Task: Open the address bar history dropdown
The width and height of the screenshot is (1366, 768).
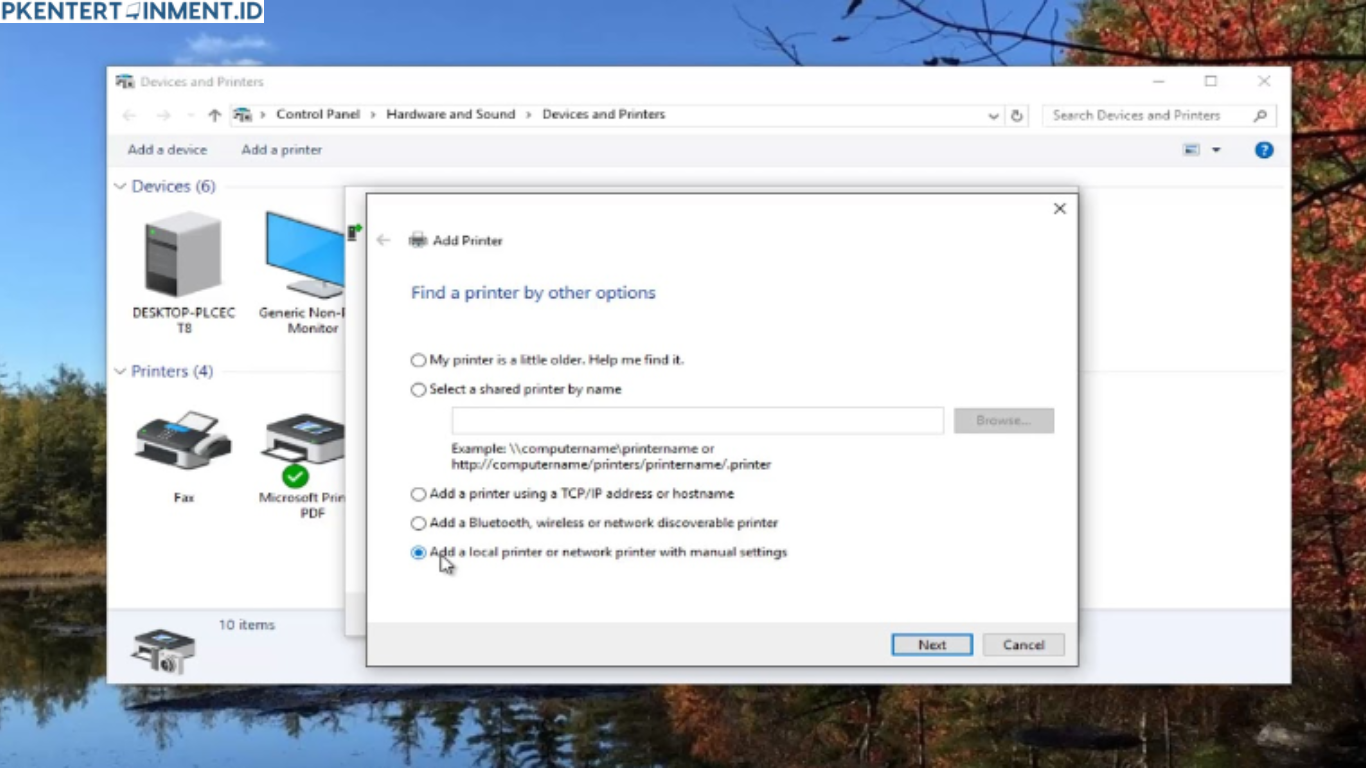Action: tap(993, 115)
